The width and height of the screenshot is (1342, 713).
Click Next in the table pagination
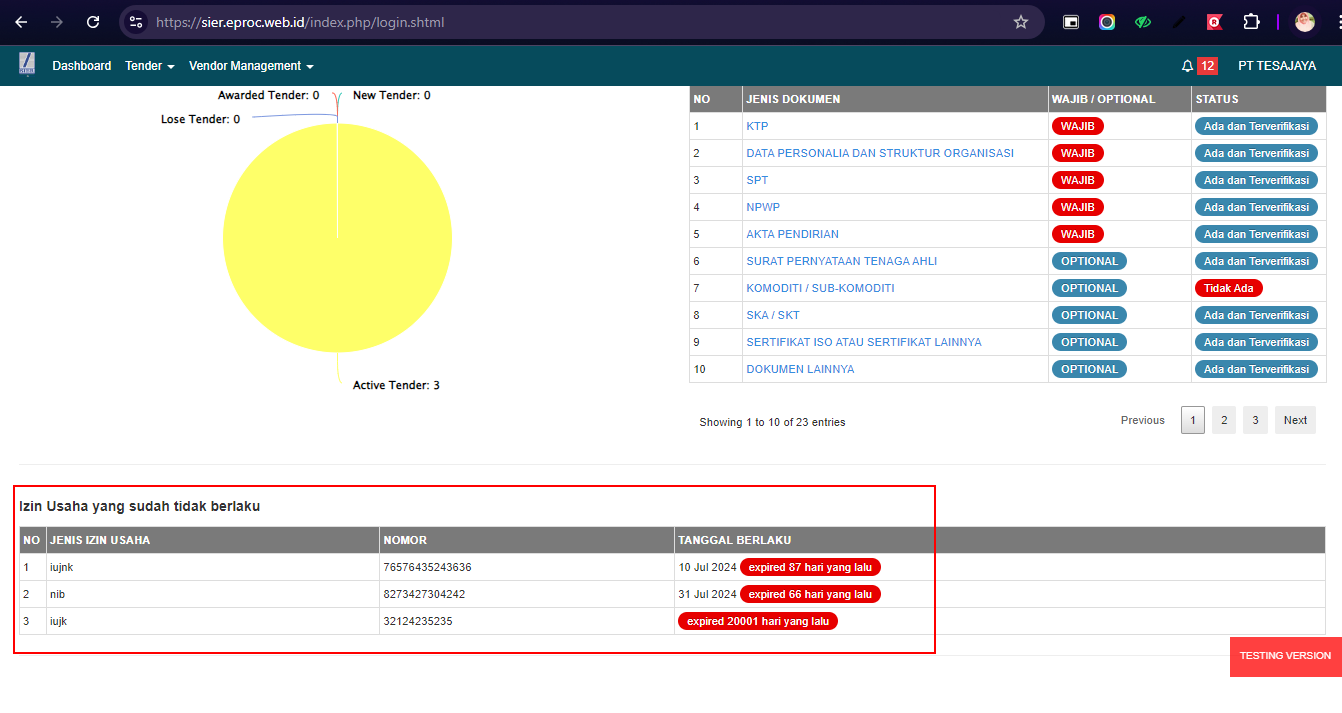[x=1295, y=420]
